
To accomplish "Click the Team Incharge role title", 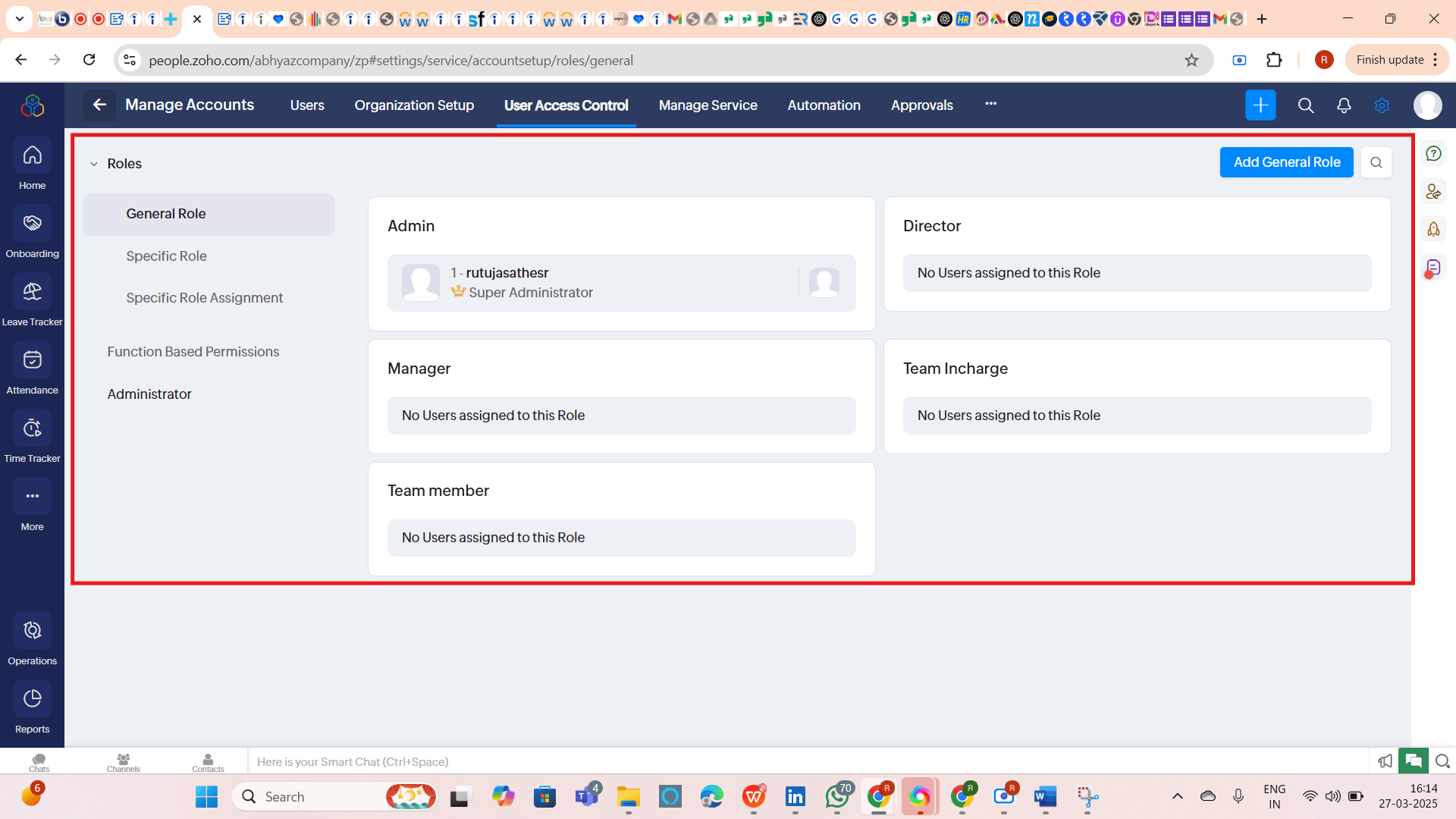I will click(955, 369).
